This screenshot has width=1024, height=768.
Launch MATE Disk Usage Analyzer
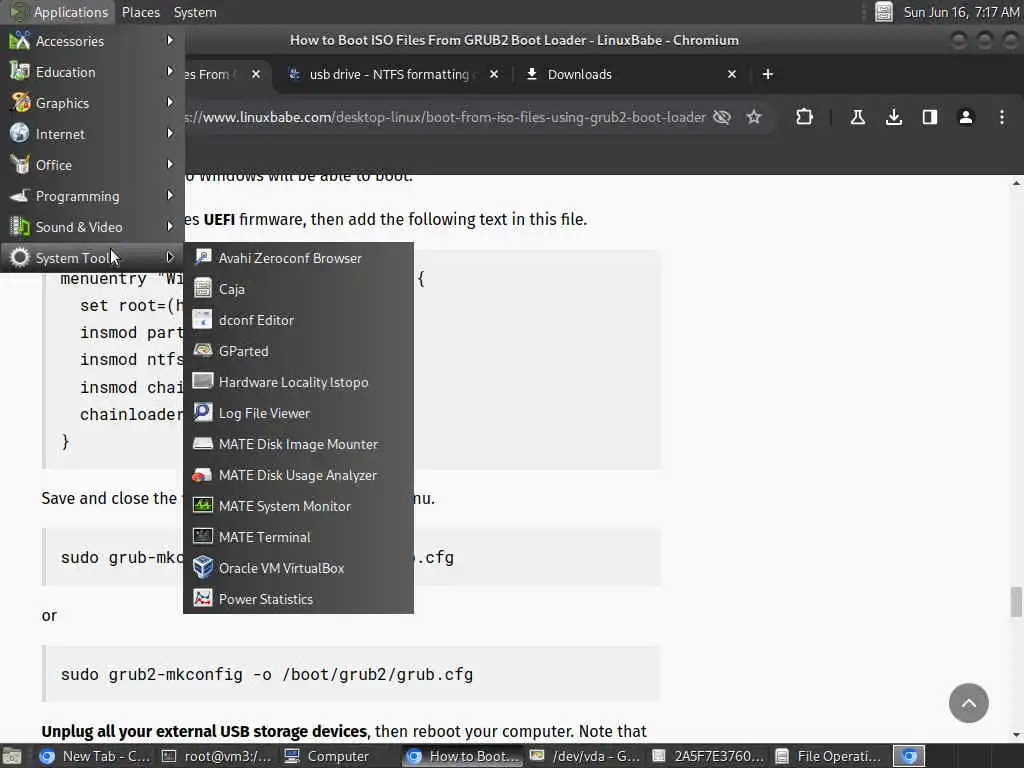[x=298, y=475]
